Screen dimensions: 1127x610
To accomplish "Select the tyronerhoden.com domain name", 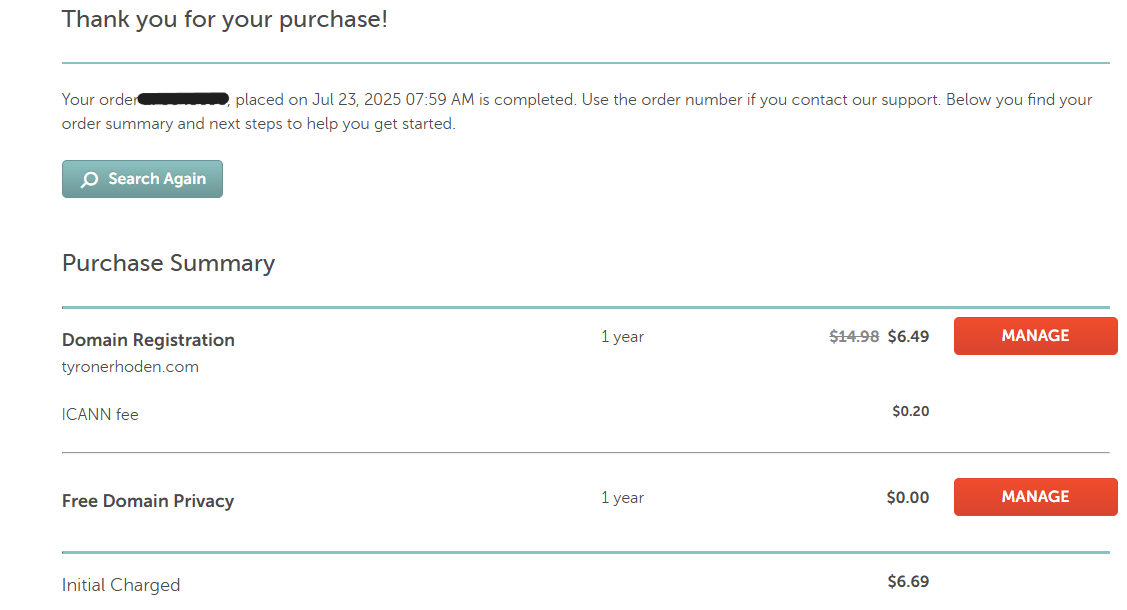I will coord(130,366).
